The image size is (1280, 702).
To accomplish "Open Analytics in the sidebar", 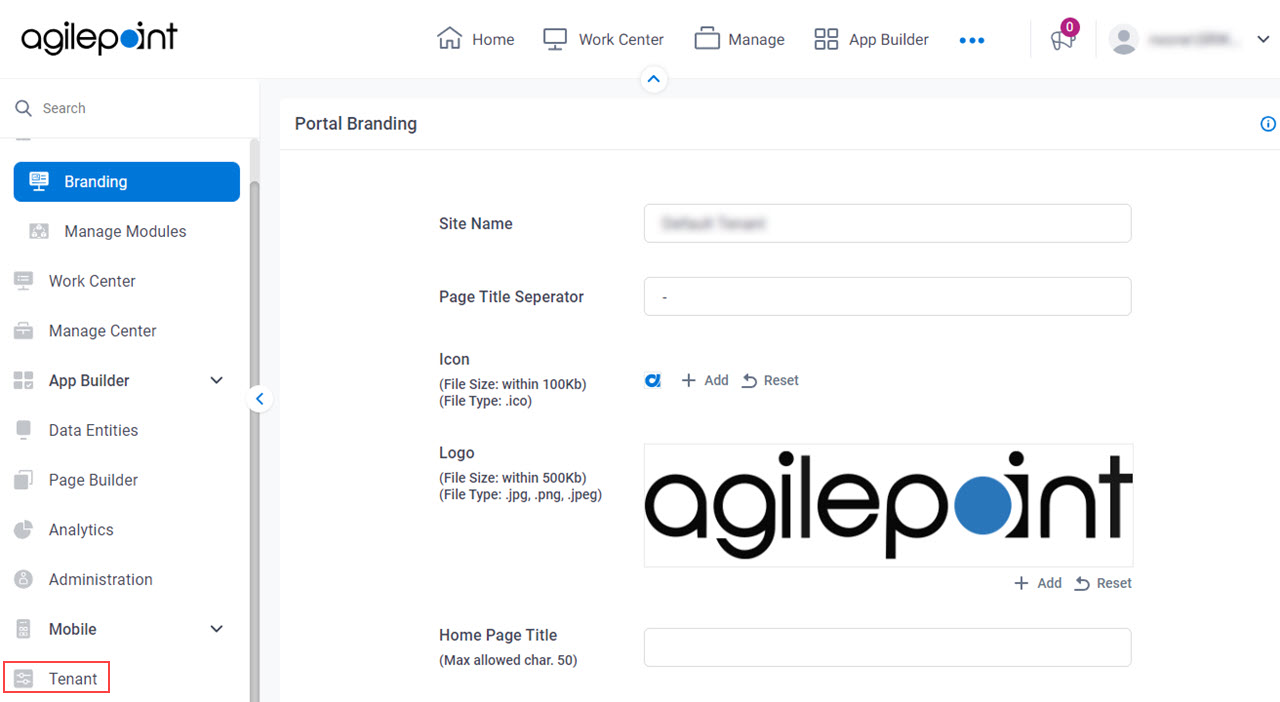I will coord(81,530).
